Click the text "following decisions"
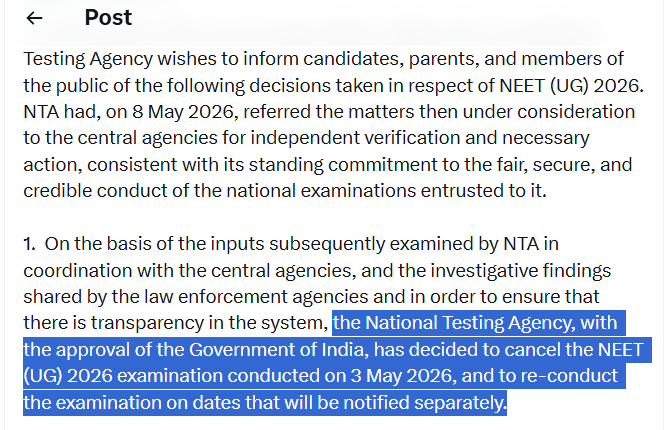664x430 pixels. tap(248, 86)
